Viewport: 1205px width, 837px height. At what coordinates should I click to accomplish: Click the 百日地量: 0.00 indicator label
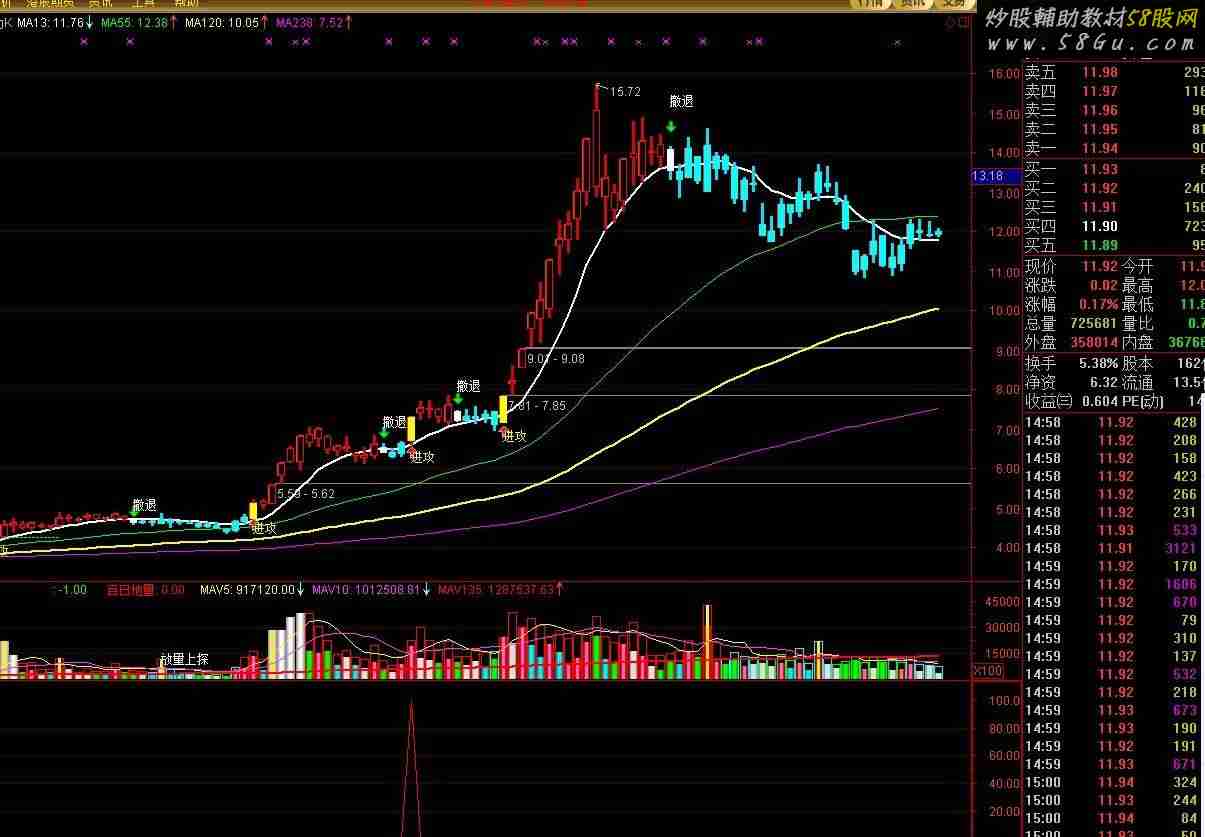coord(146,590)
